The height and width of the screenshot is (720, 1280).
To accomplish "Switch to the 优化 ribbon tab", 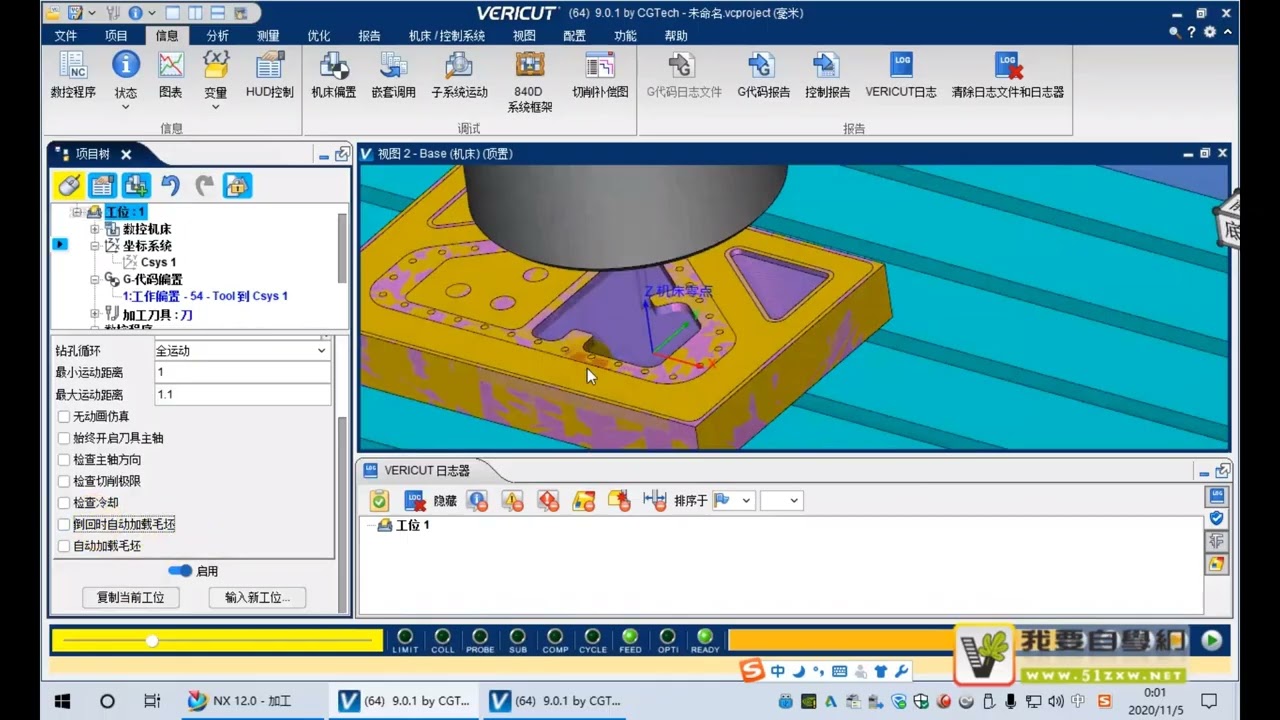I will (319, 35).
